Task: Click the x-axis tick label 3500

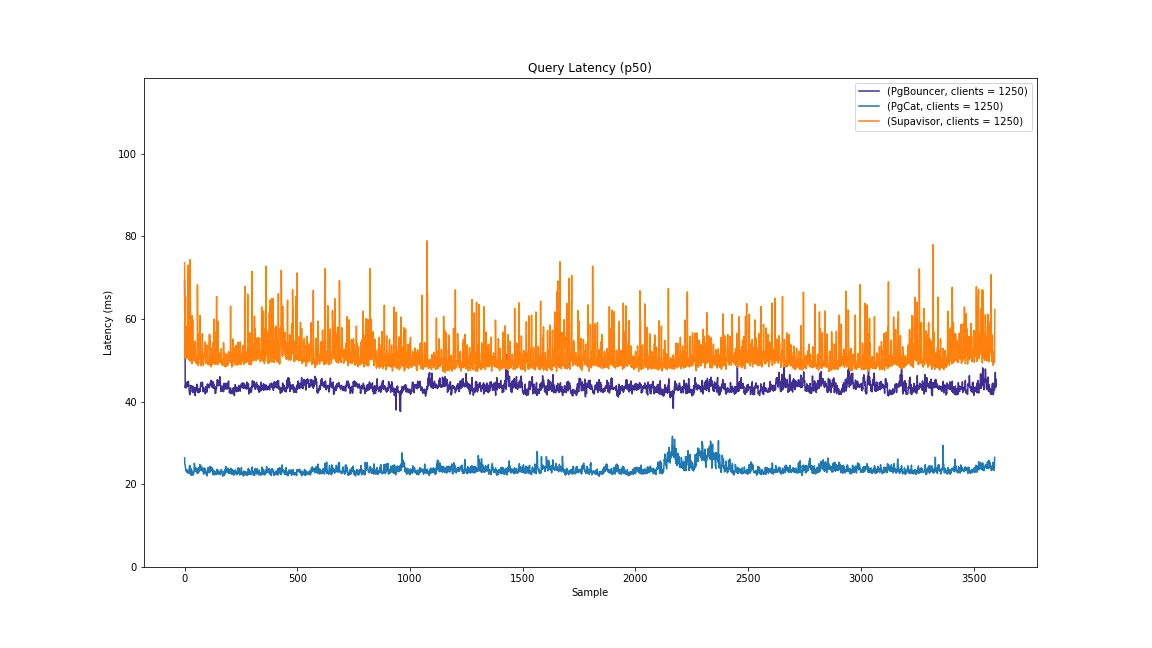Action: [x=974, y=578]
